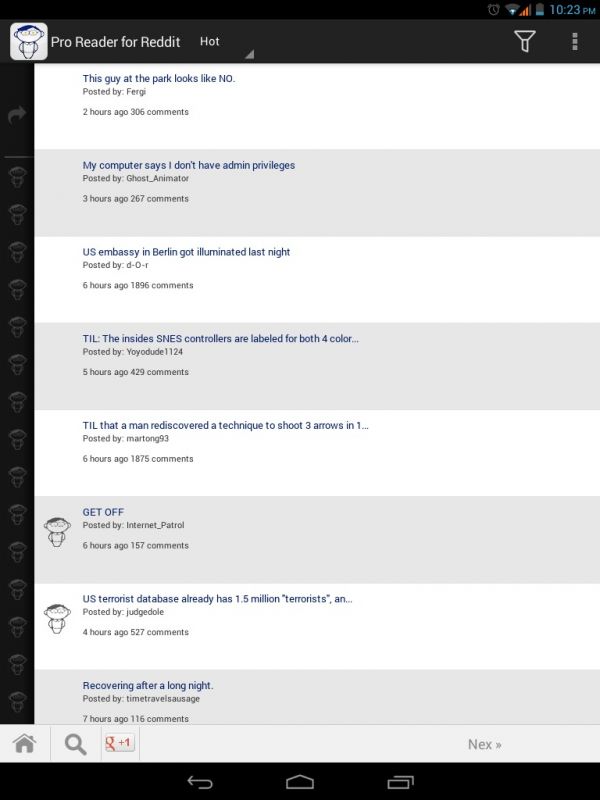
Task: Open the TIL shoot 3 arrows post
Action: click(x=226, y=426)
